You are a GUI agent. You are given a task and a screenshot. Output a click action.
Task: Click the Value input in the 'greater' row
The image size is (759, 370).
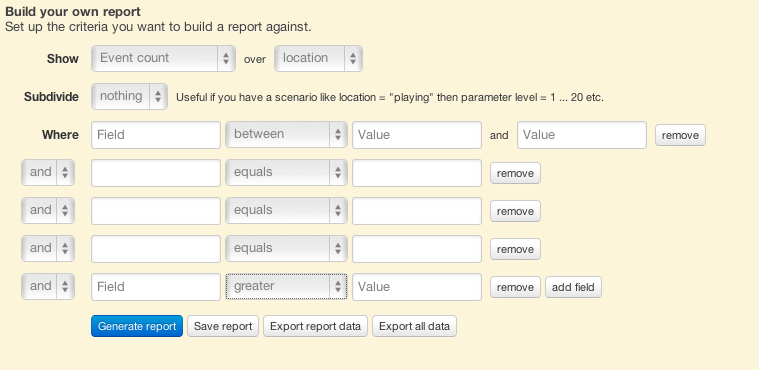click(x=417, y=287)
